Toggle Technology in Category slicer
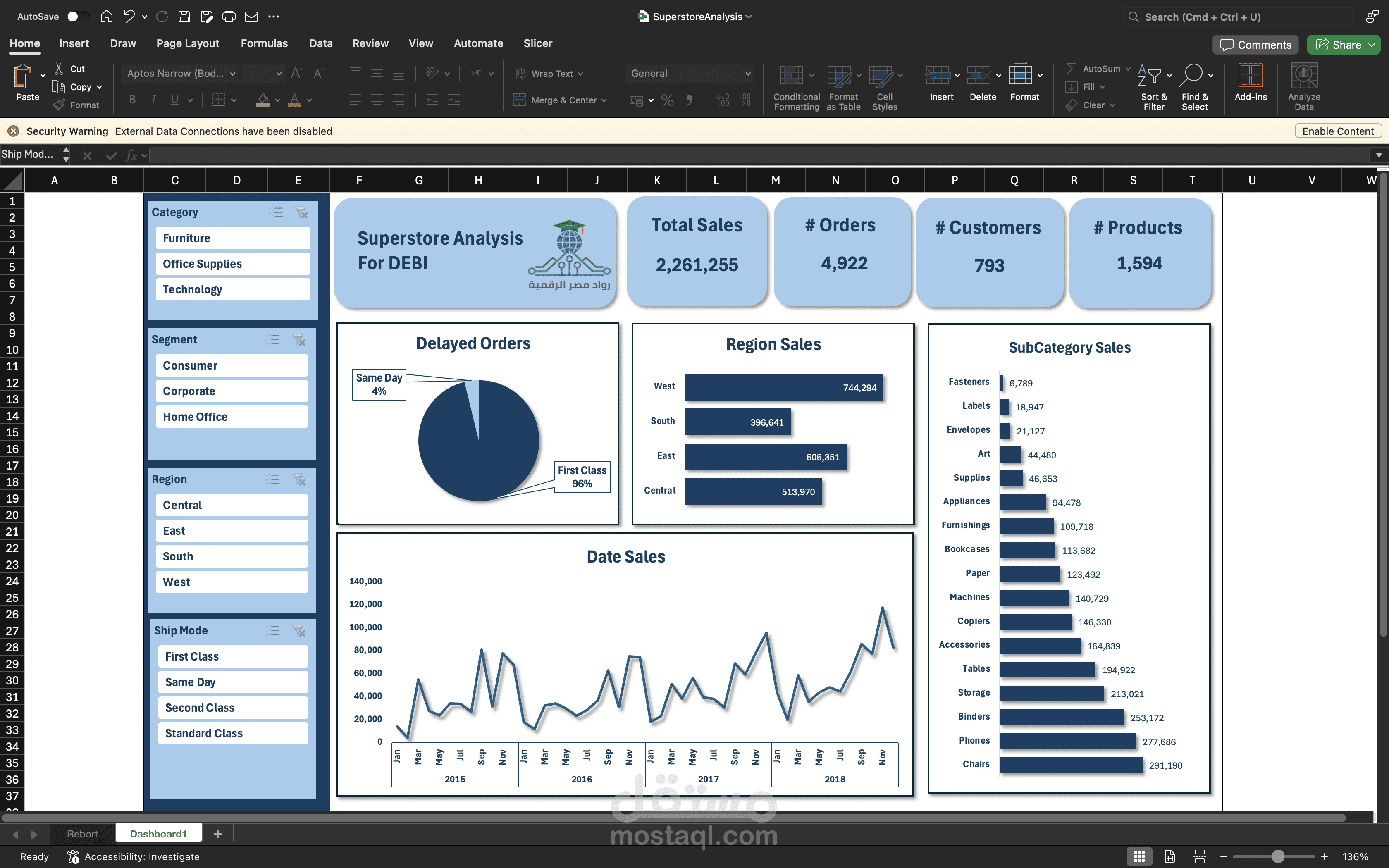 (x=233, y=289)
